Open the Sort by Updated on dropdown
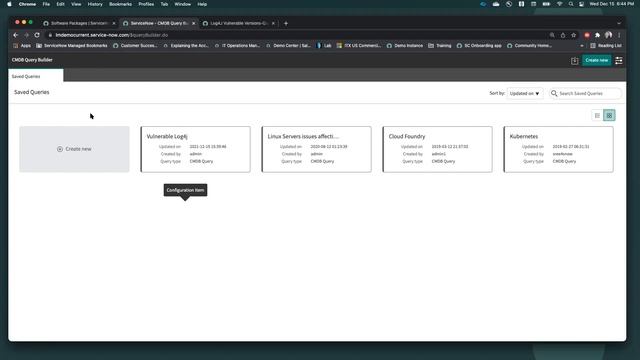The width and height of the screenshot is (640, 360). tap(524, 93)
